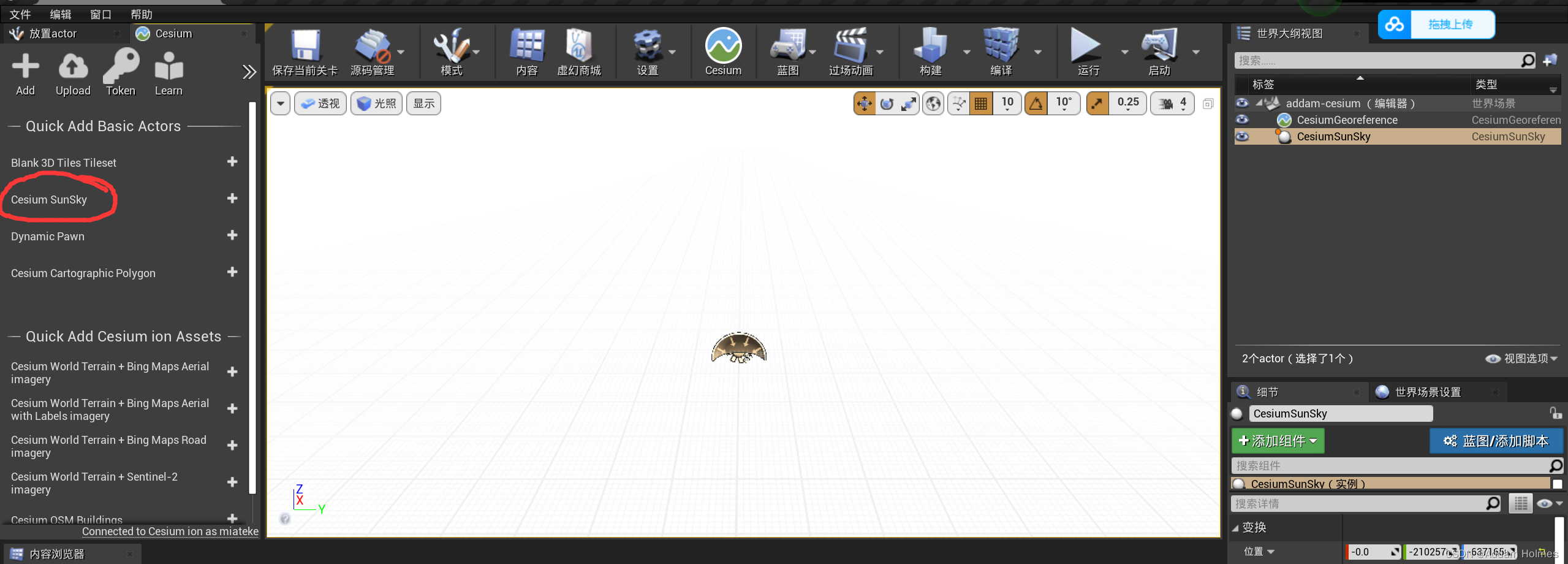Click the Cesium toolbar icon

[x=723, y=45]
